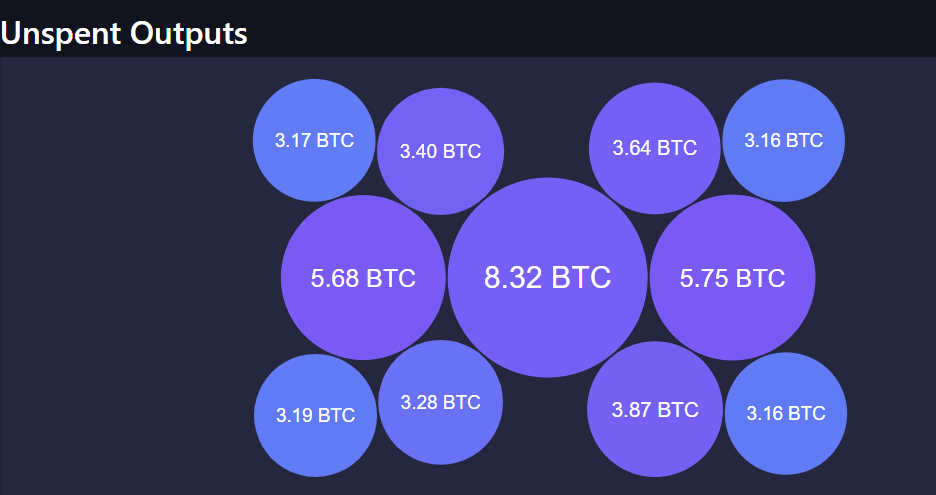This screenshot has height=495, width=936.
Task: Click 3.16 BTC bubble beside 3.64 BTC
Action: pyautogui.click(x=784, y=140)
